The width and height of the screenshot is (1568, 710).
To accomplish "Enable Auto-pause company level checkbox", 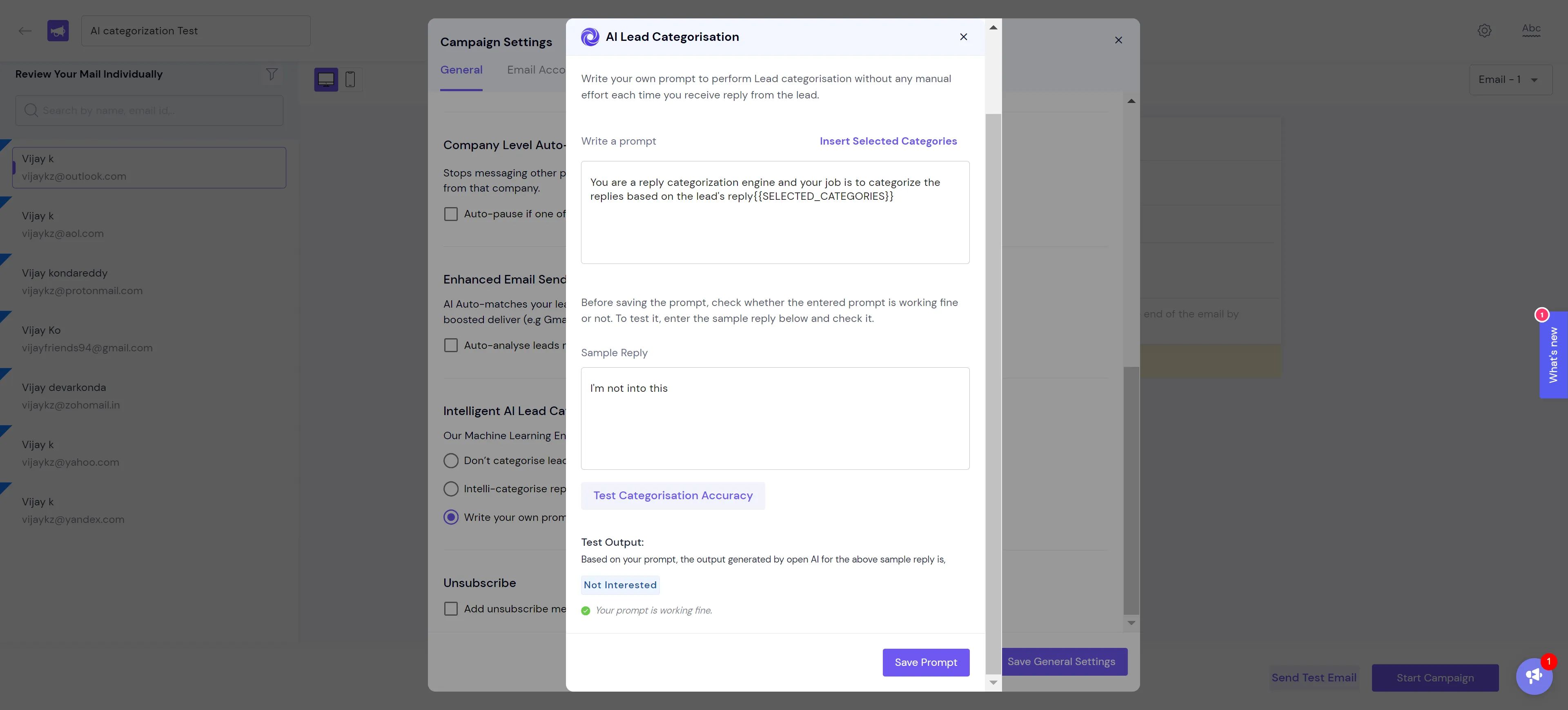I will [450, 214].
